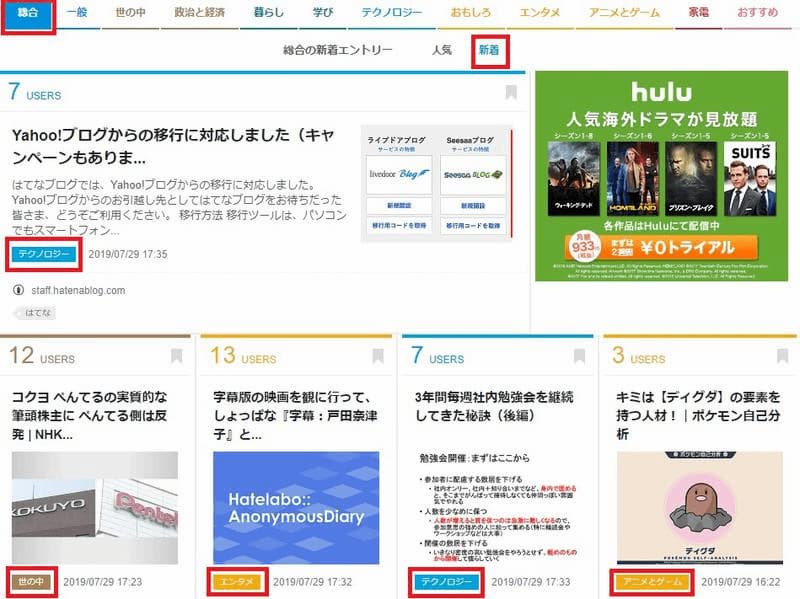Bookmark the Yahoo!ブログ移行 entry
Image resolution: width=800 pixels, height=599 pixels.
(511, 92)
